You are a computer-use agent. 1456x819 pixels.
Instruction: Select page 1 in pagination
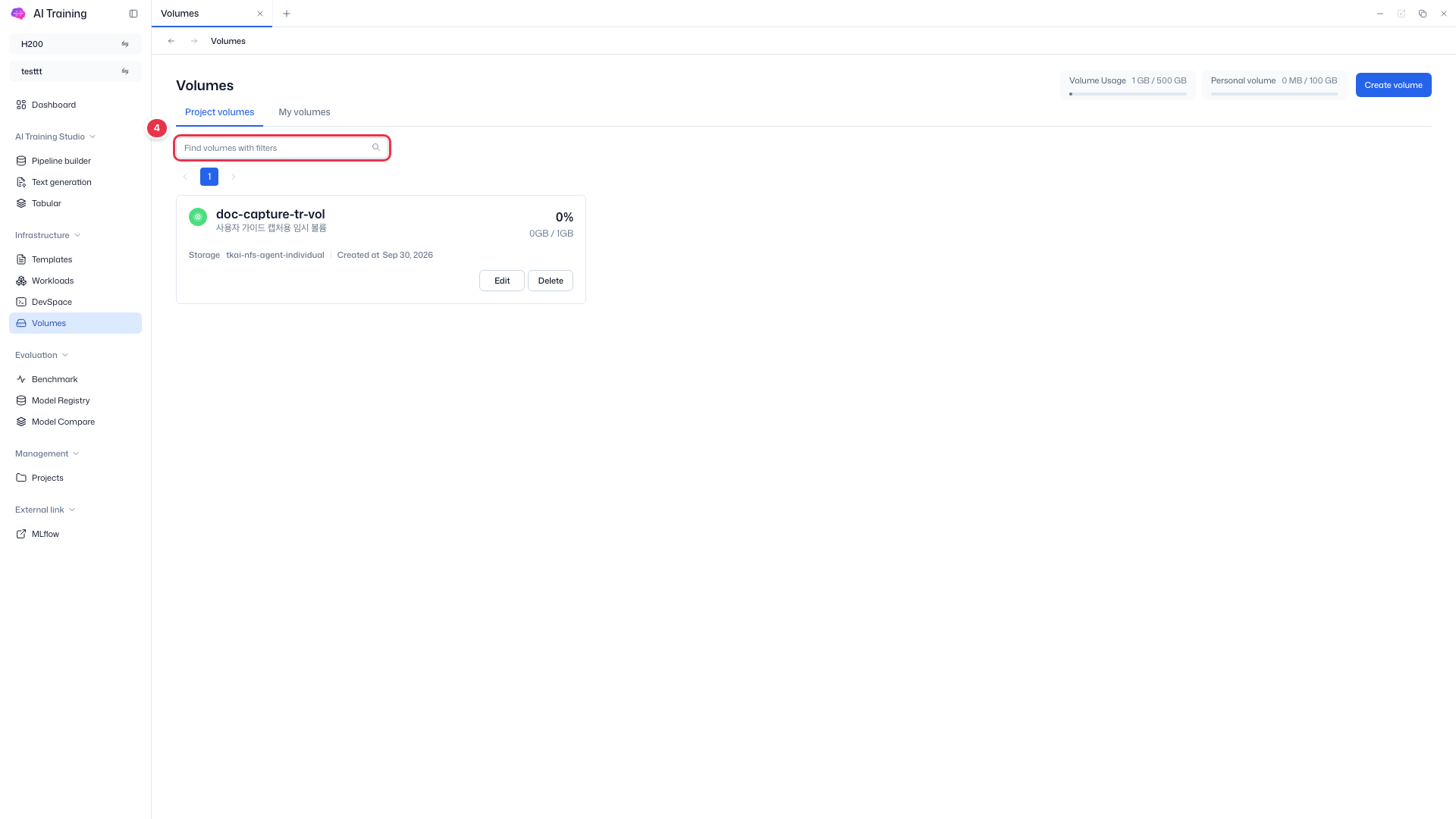(x=209, y=177)
